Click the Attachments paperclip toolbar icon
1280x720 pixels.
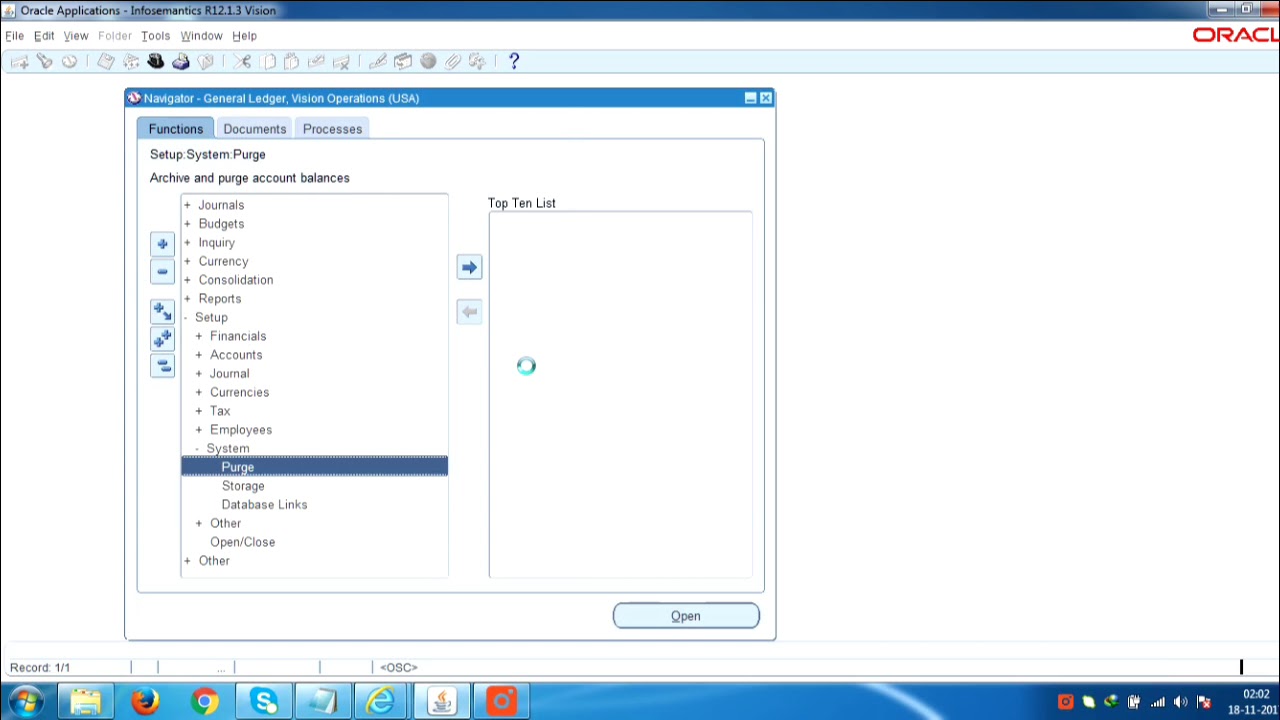pos(453,62)
